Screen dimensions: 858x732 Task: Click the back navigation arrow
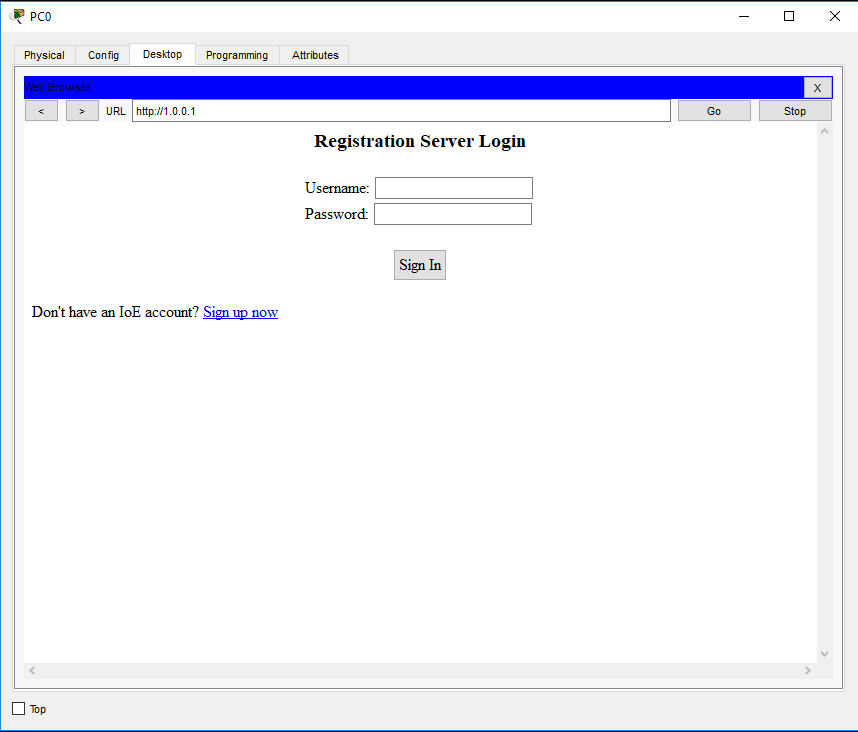(41, 110)
